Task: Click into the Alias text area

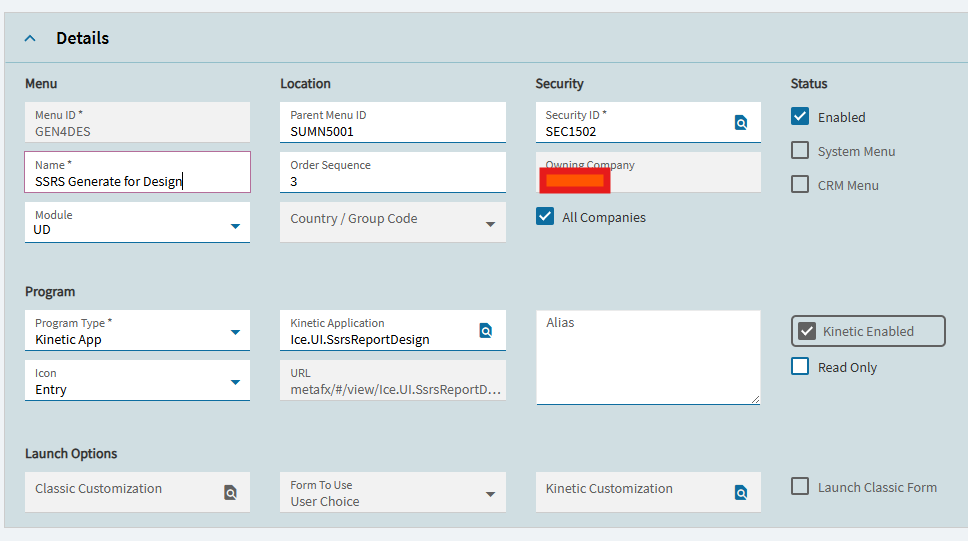Action: coord(647,362)
